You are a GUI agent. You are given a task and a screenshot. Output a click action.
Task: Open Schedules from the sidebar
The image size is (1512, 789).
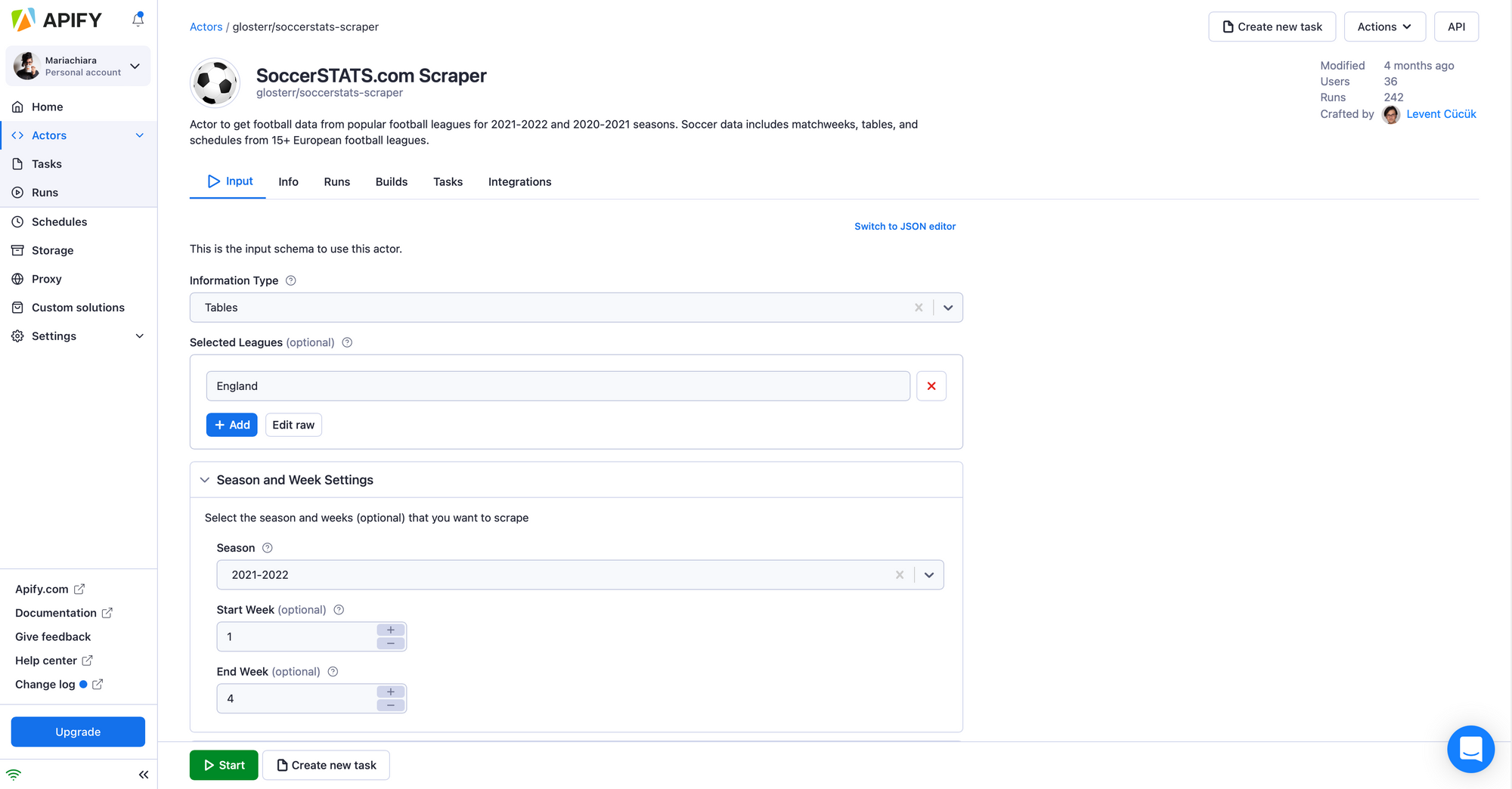click(x=59, y=221)
